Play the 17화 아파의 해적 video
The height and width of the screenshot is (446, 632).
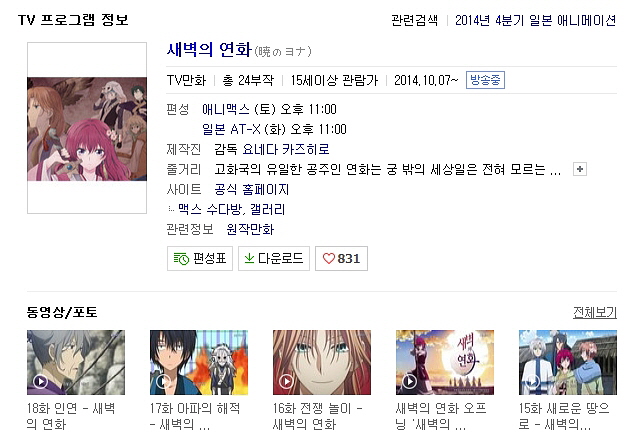coord(199,362)
